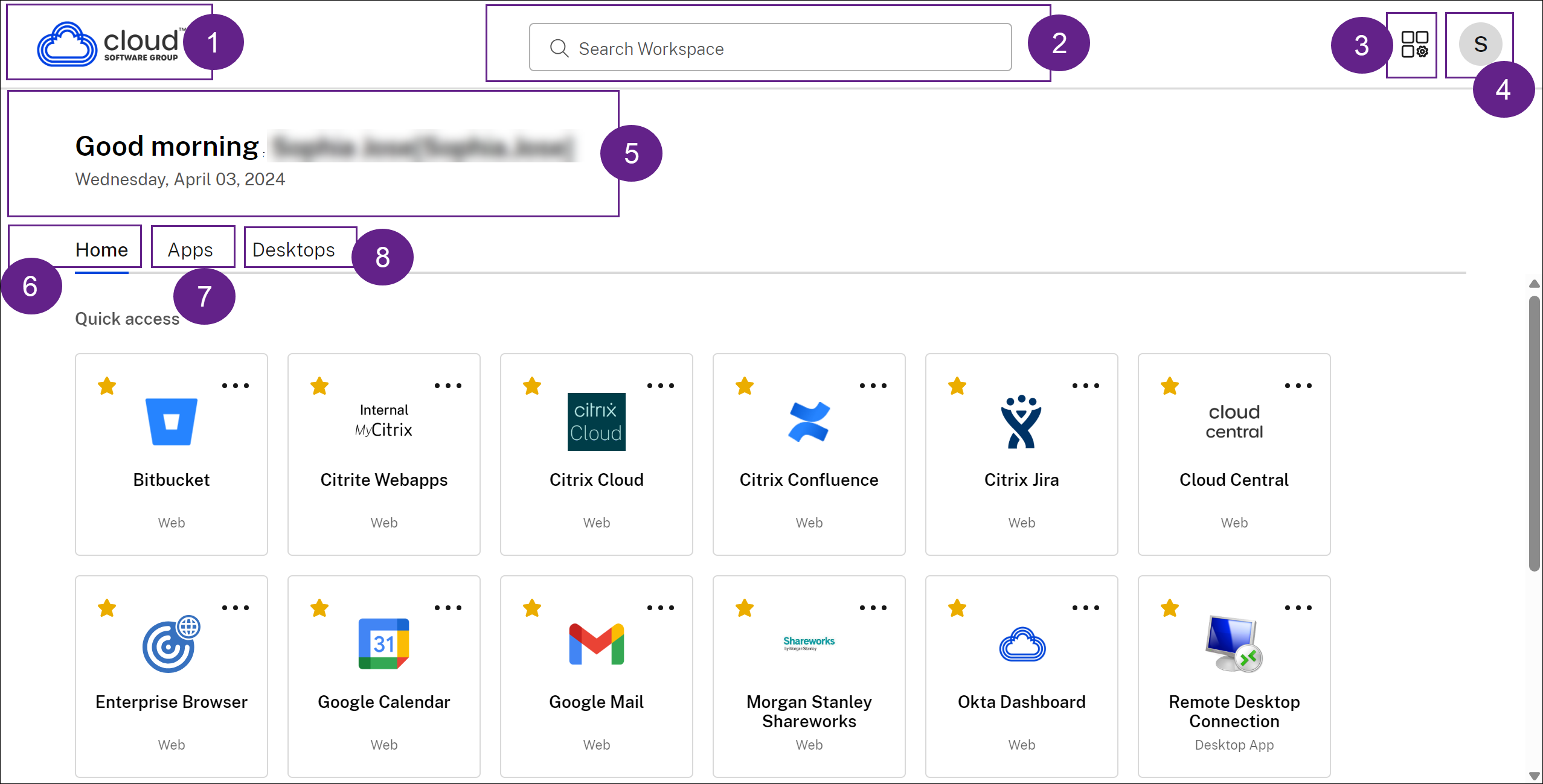Open the account menu avatar
The width and height of the screenshot is (1543, 784).
coord(1480,43)
